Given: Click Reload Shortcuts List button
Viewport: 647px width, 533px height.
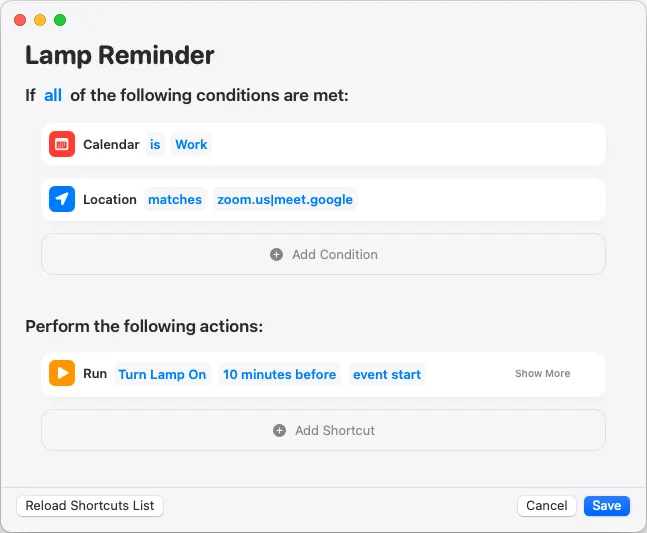Looking at the screenshot, I should (x=90, y=506).
